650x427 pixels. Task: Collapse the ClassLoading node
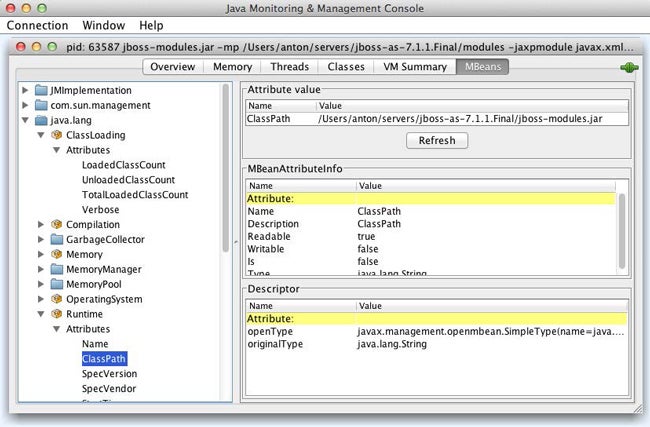click(x=41, y=135)
